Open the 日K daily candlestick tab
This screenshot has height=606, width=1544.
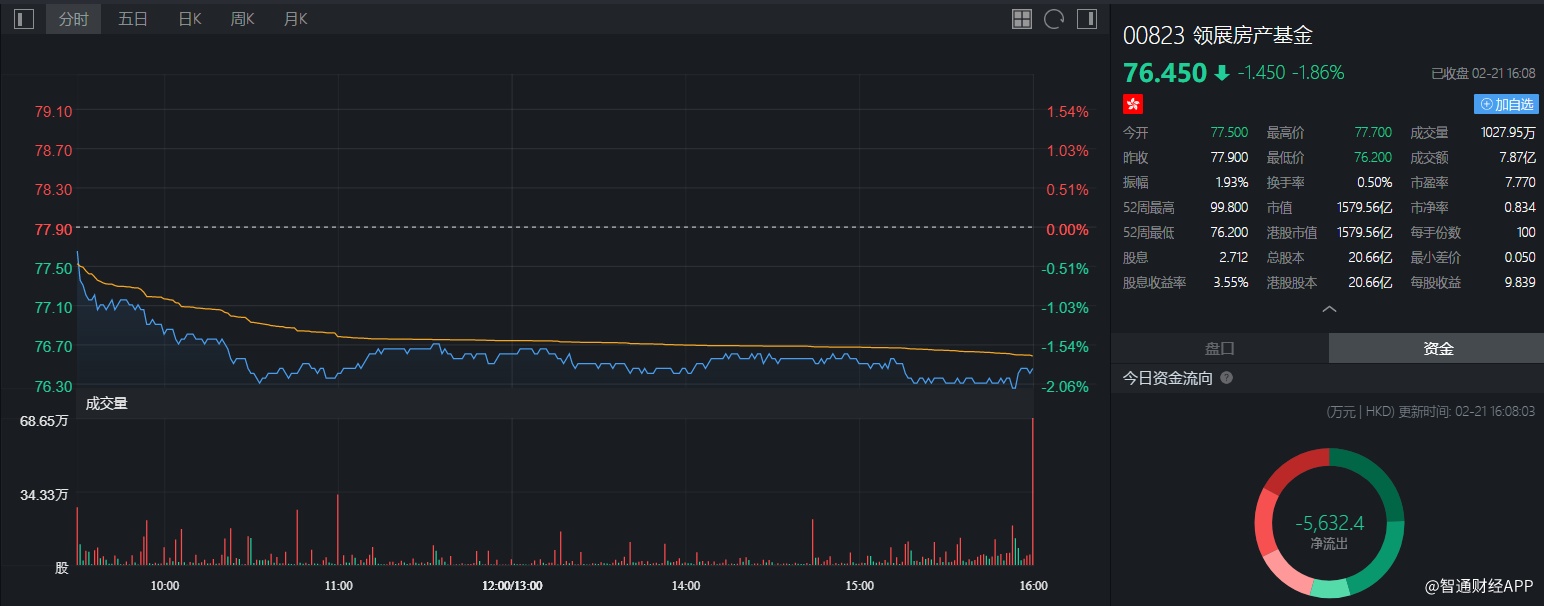coord(190,19)
